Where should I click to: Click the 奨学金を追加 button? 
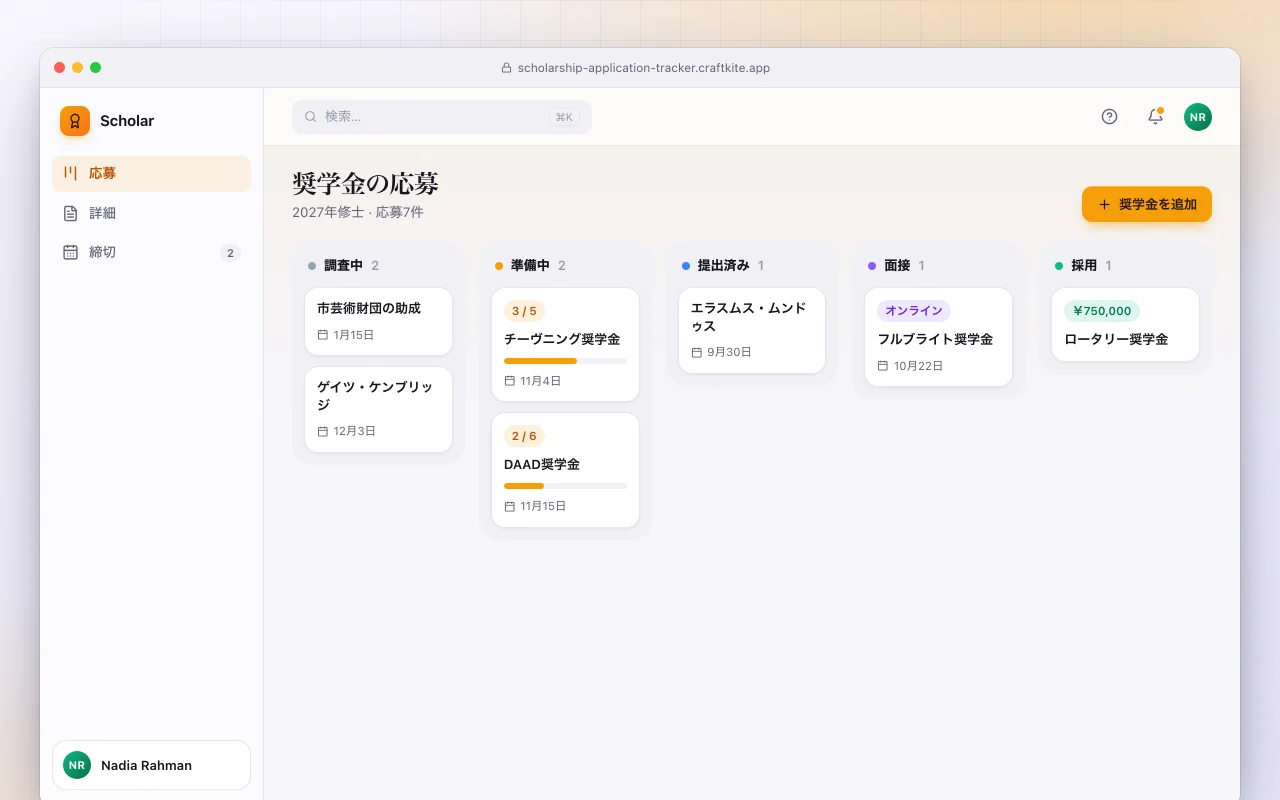[x=1147, y=204]
